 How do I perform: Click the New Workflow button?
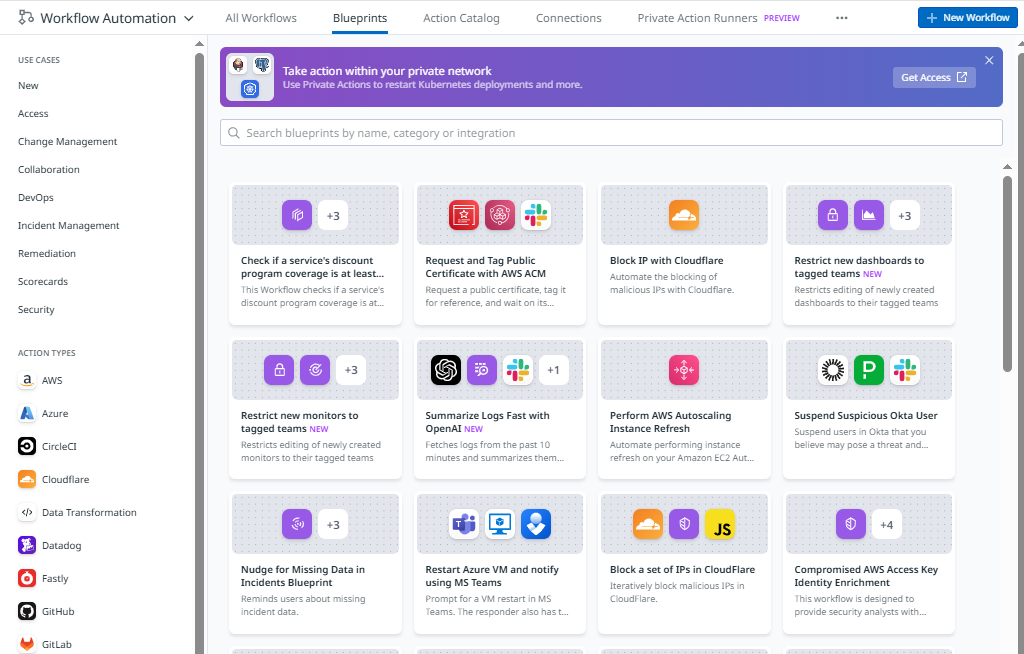tap(967, 18)
